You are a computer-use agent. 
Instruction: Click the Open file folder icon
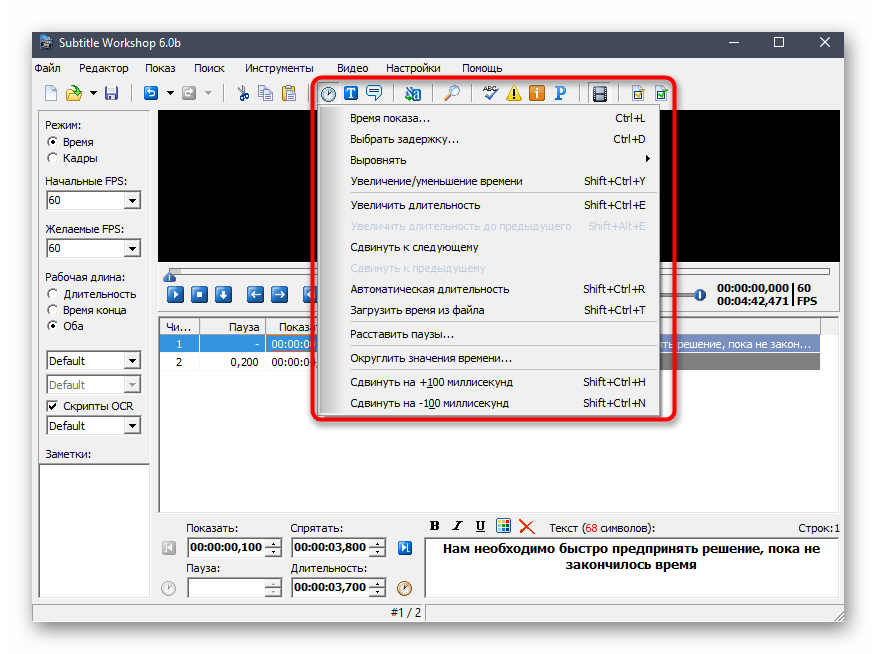point(74,93)
